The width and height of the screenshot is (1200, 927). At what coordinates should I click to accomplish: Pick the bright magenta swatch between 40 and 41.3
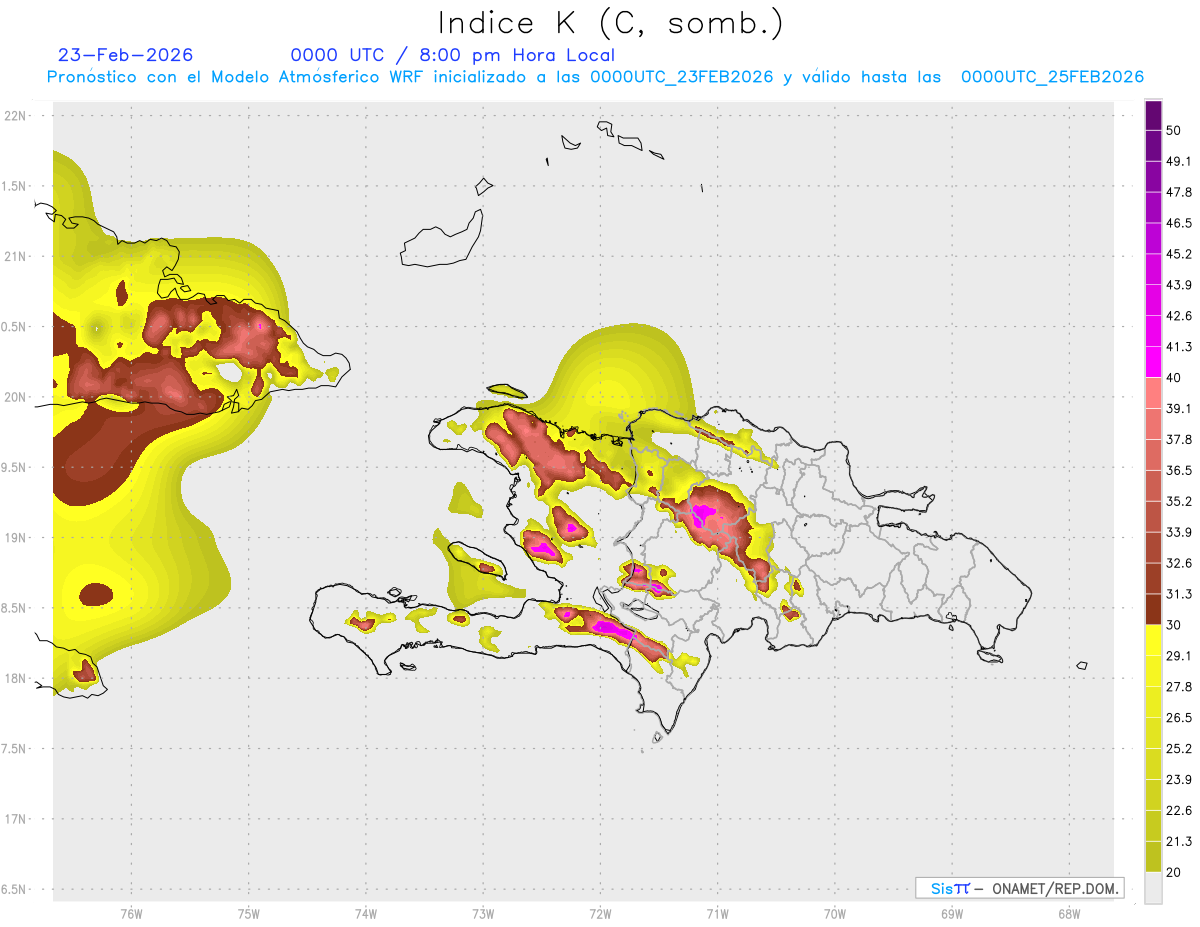pos(1153,362)
